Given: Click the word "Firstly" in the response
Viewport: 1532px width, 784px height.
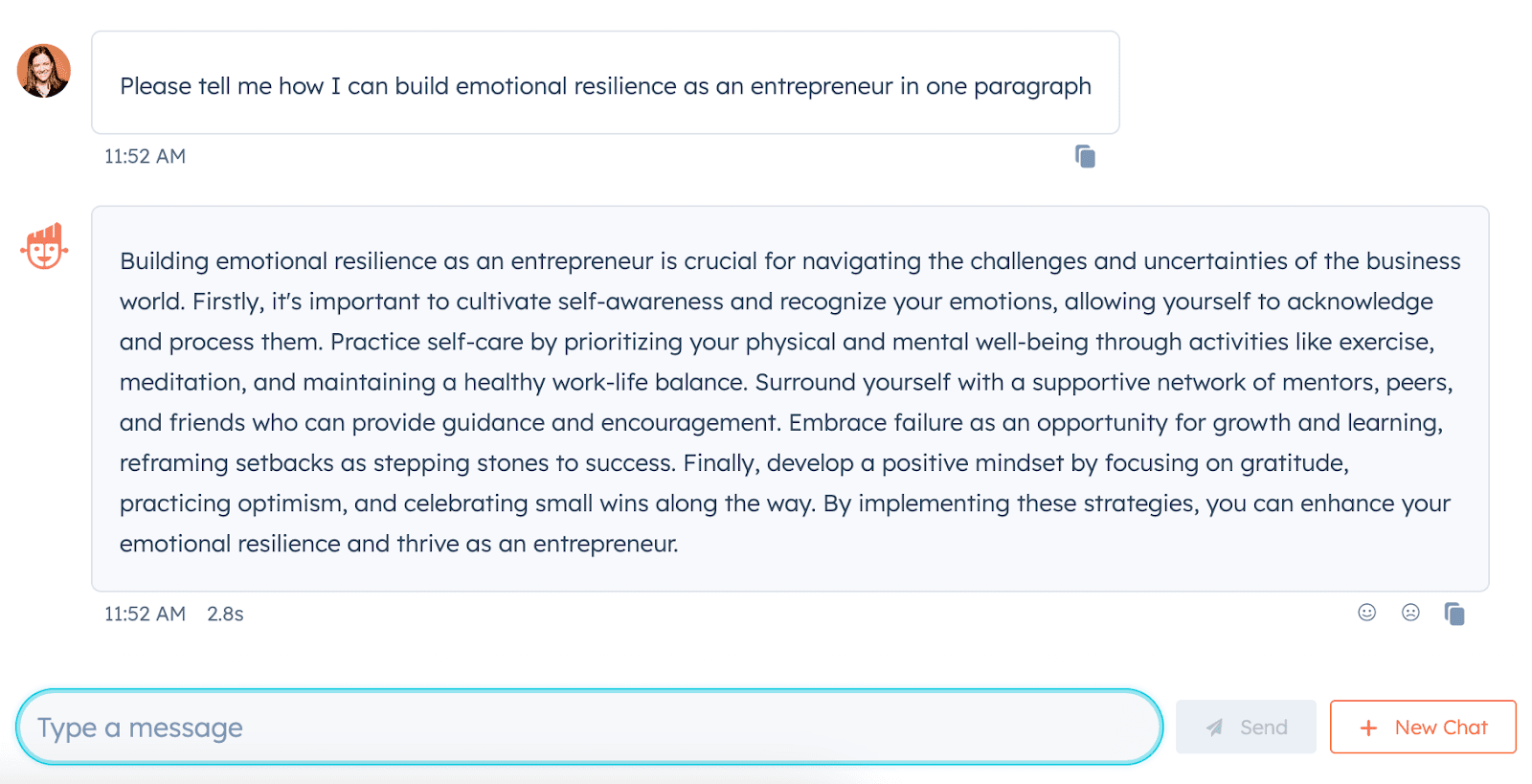Looking at the screenshot, I should click(227, 302).
